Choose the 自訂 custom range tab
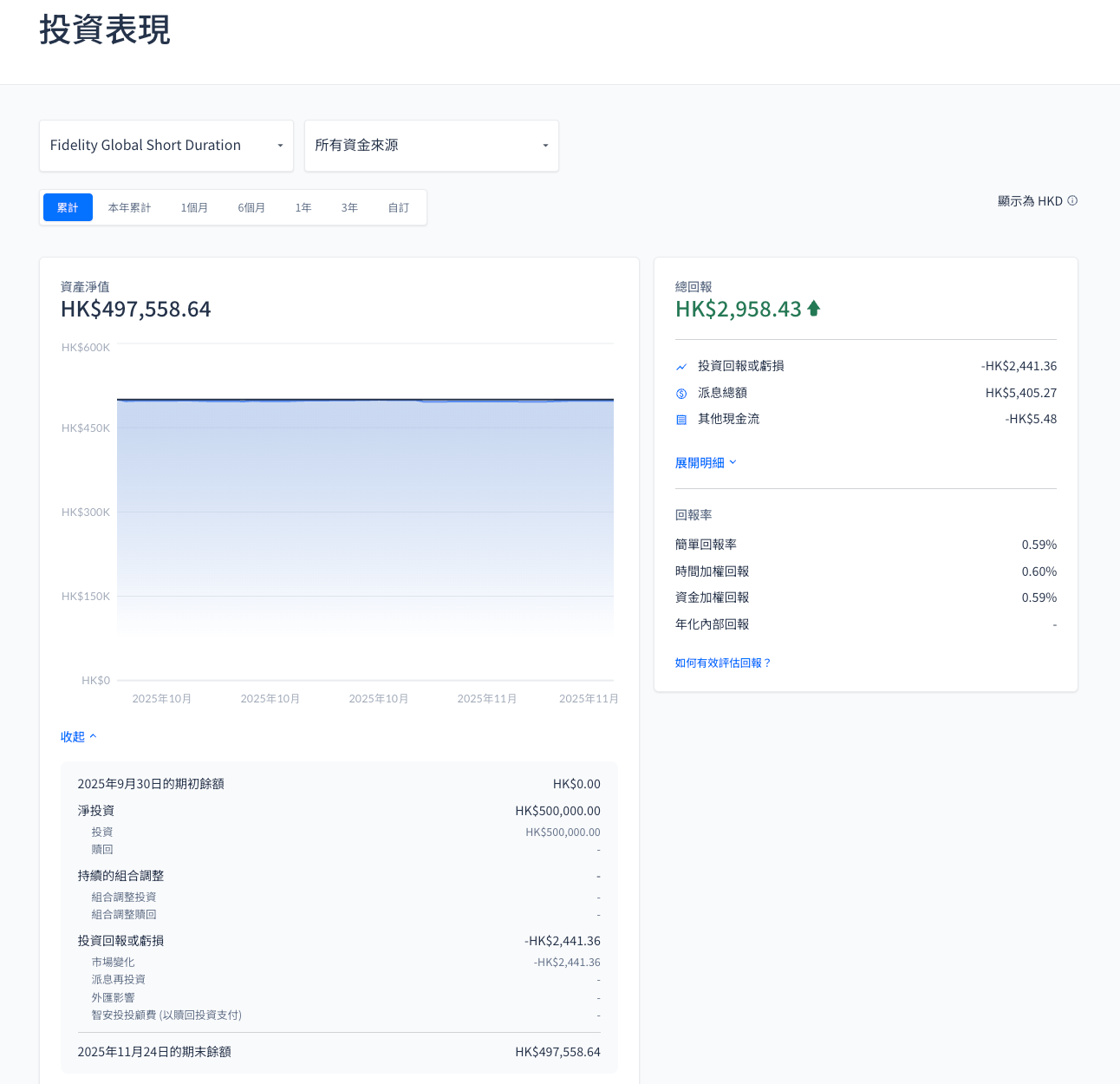1120x1084 pixels. coord(399,208)
